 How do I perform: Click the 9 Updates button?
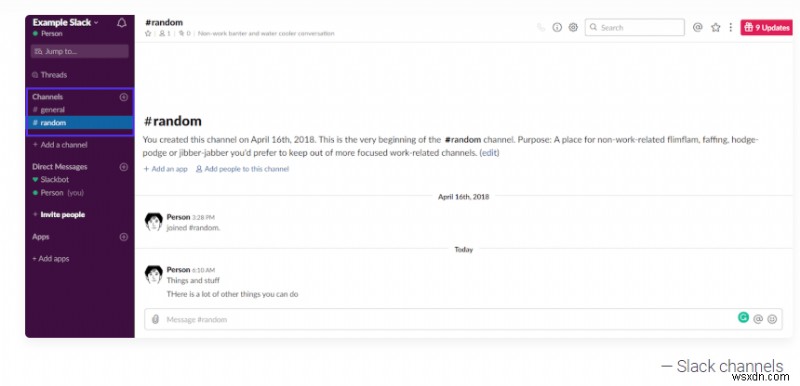(x=766, y=28)
